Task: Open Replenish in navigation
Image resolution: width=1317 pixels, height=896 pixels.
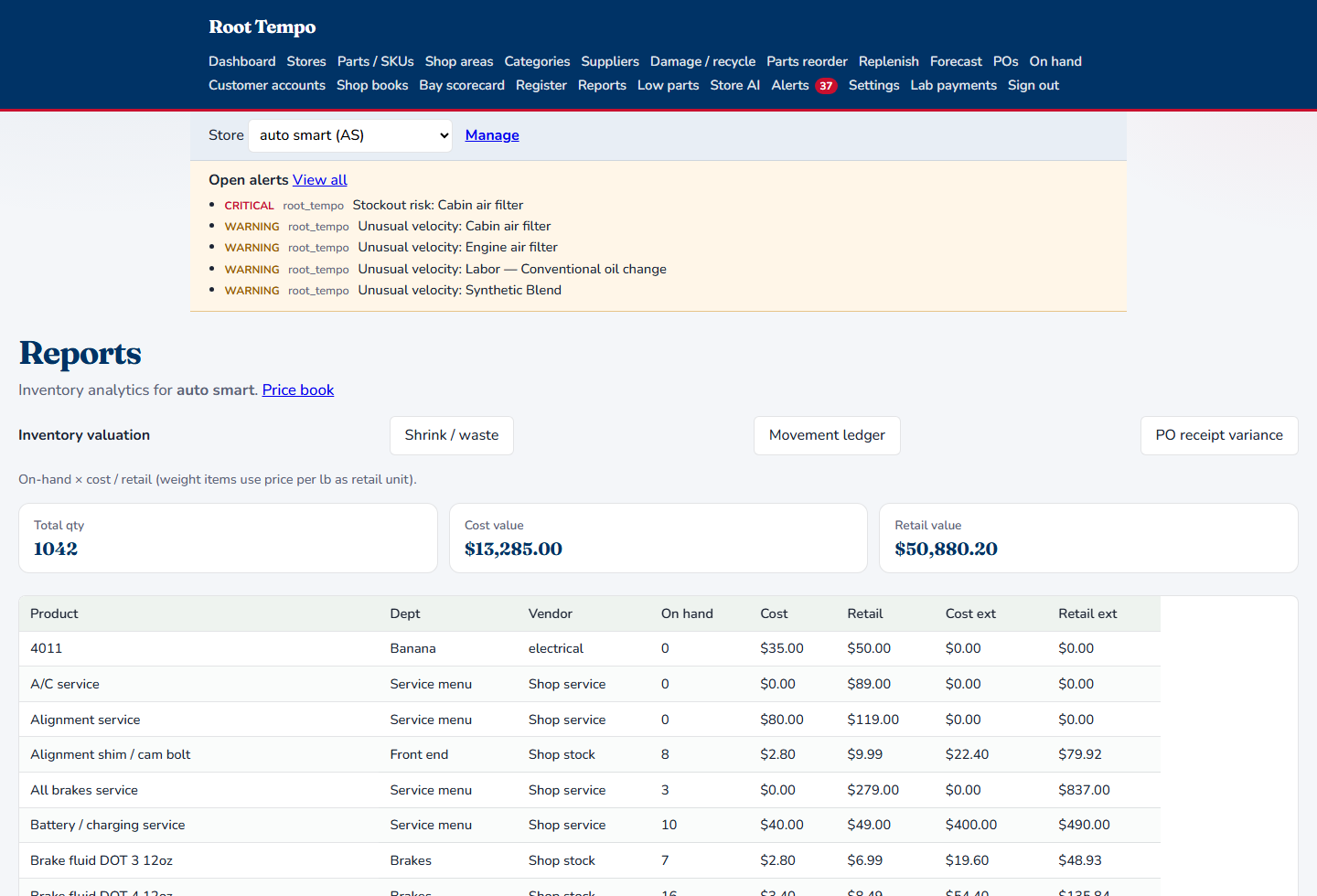Action: (x=889, y=61)
